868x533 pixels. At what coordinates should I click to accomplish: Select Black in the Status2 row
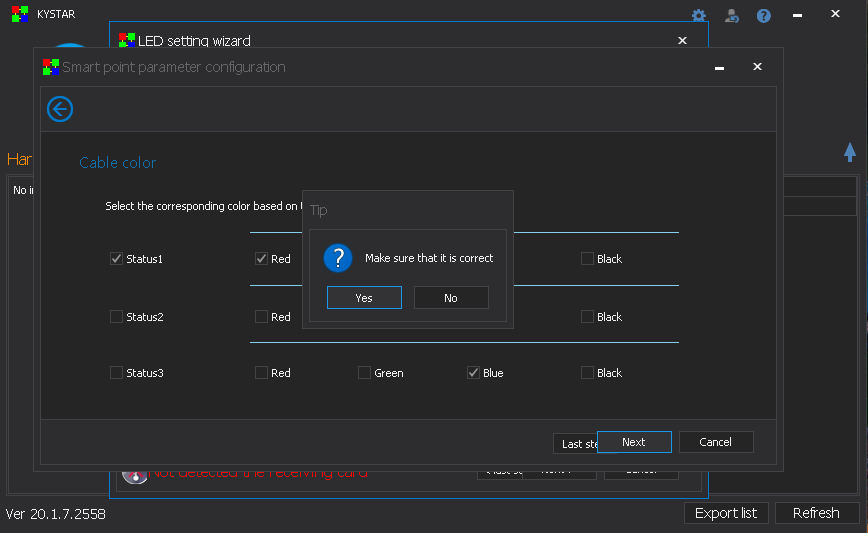point(587,317)
